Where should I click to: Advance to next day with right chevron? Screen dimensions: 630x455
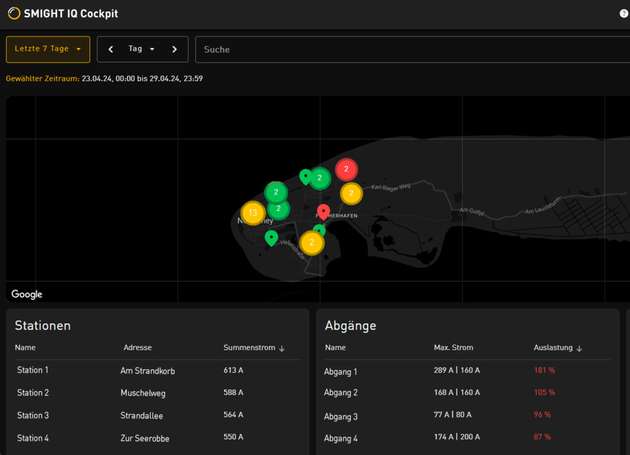[x=174, y=49]
